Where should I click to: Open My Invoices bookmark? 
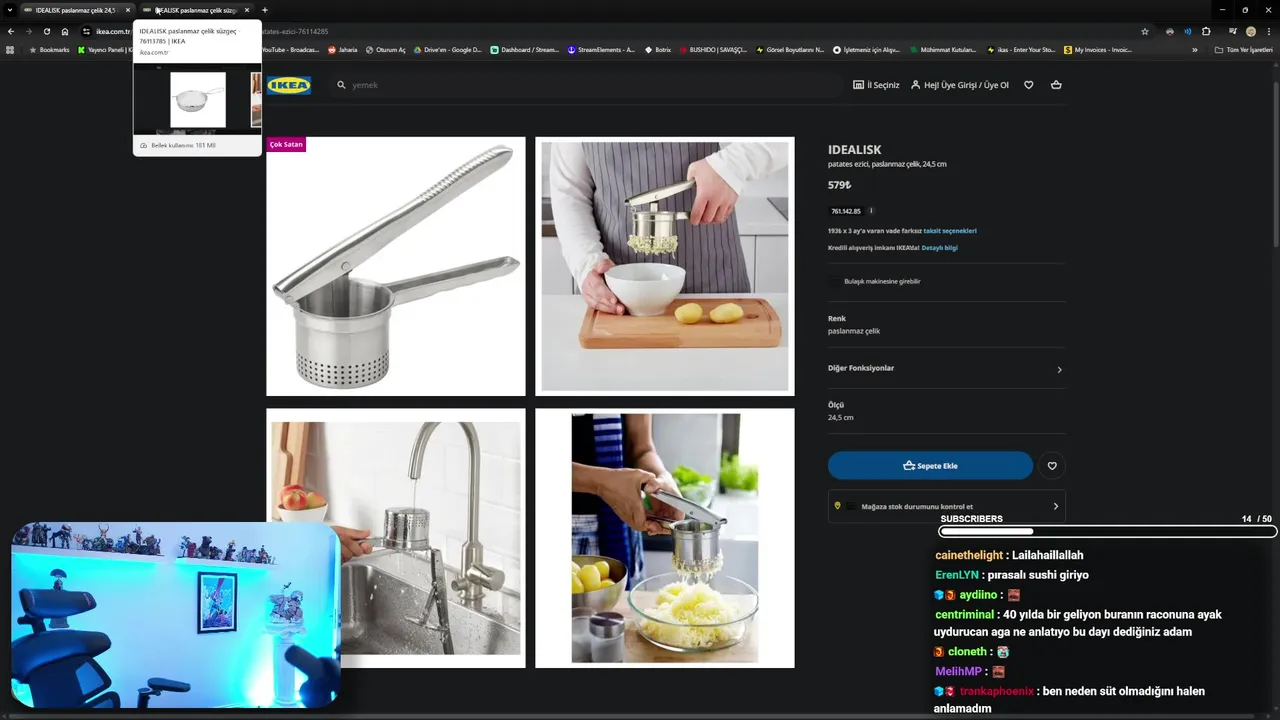coord(1098,49)
